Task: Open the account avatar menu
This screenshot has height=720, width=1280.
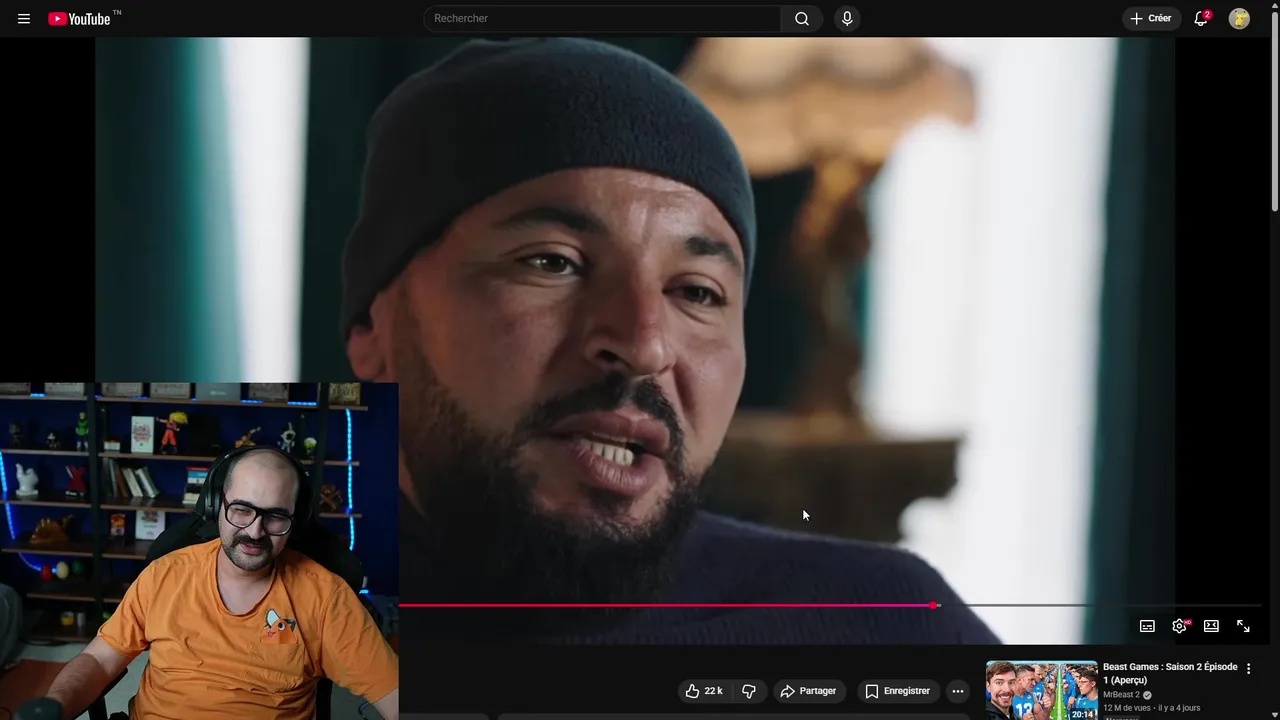Action: point(1239,18)
